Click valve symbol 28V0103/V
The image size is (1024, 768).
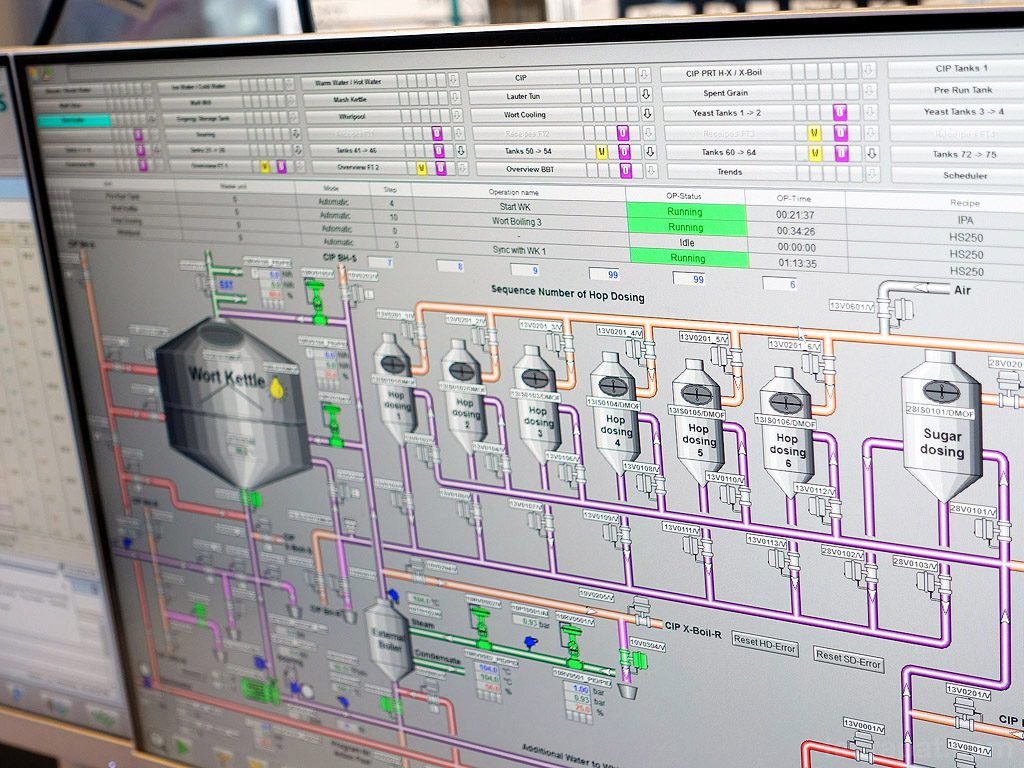coord(934,584)
